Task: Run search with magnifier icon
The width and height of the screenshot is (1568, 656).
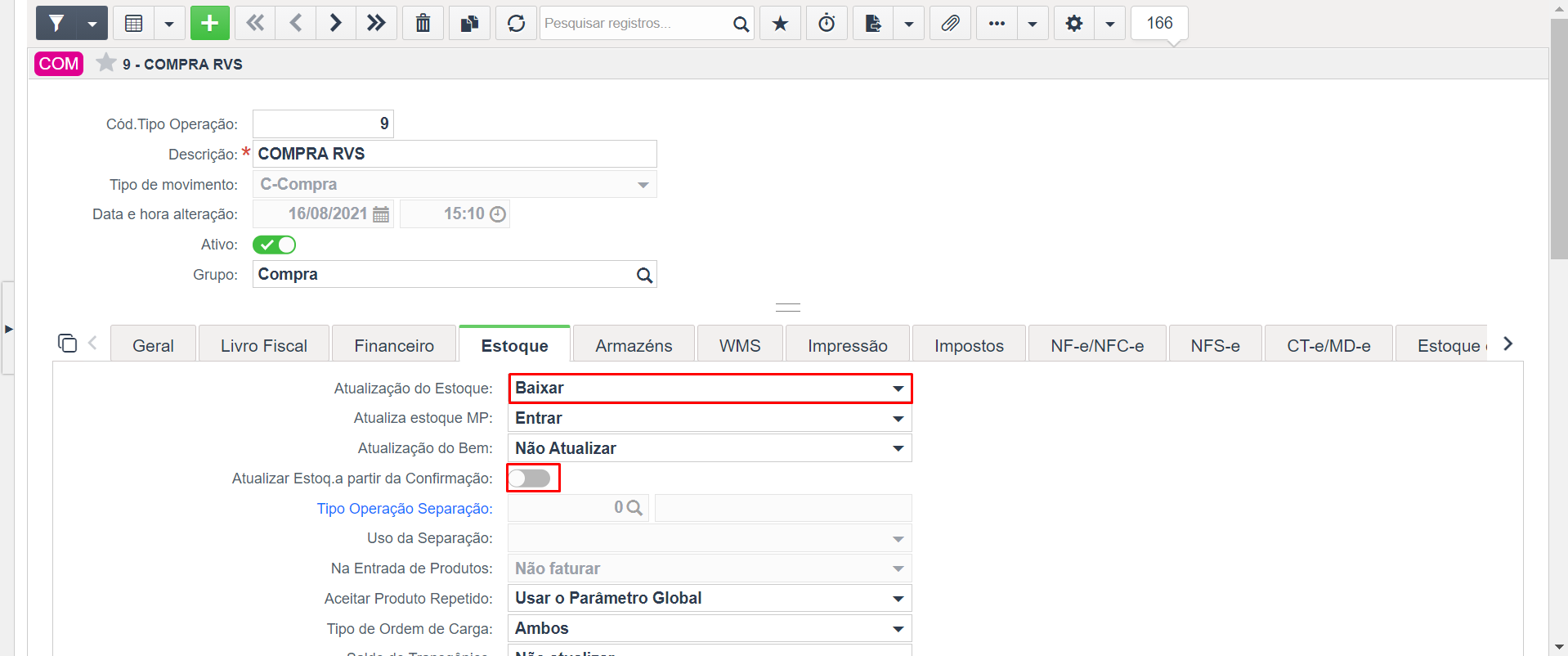Action: [x=741, y=24]
